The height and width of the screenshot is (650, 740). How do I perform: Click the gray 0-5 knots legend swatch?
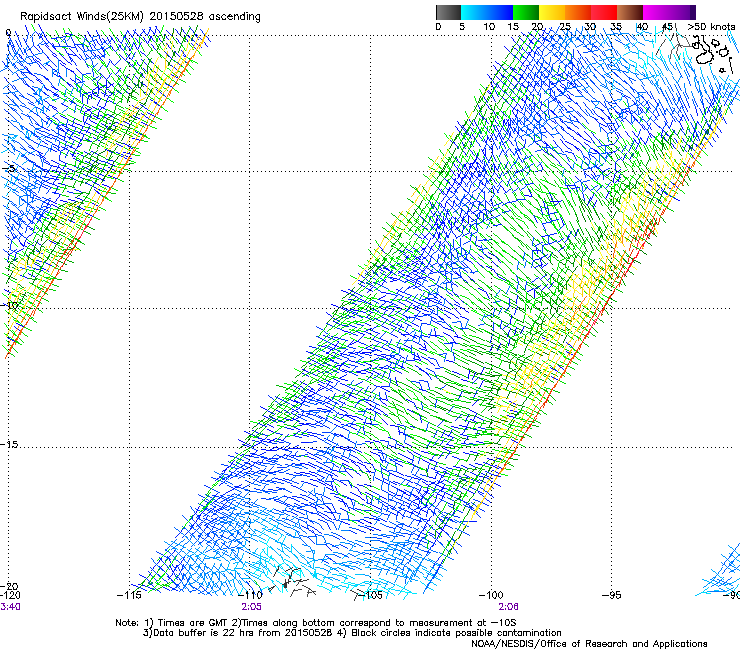pos(448,12)
